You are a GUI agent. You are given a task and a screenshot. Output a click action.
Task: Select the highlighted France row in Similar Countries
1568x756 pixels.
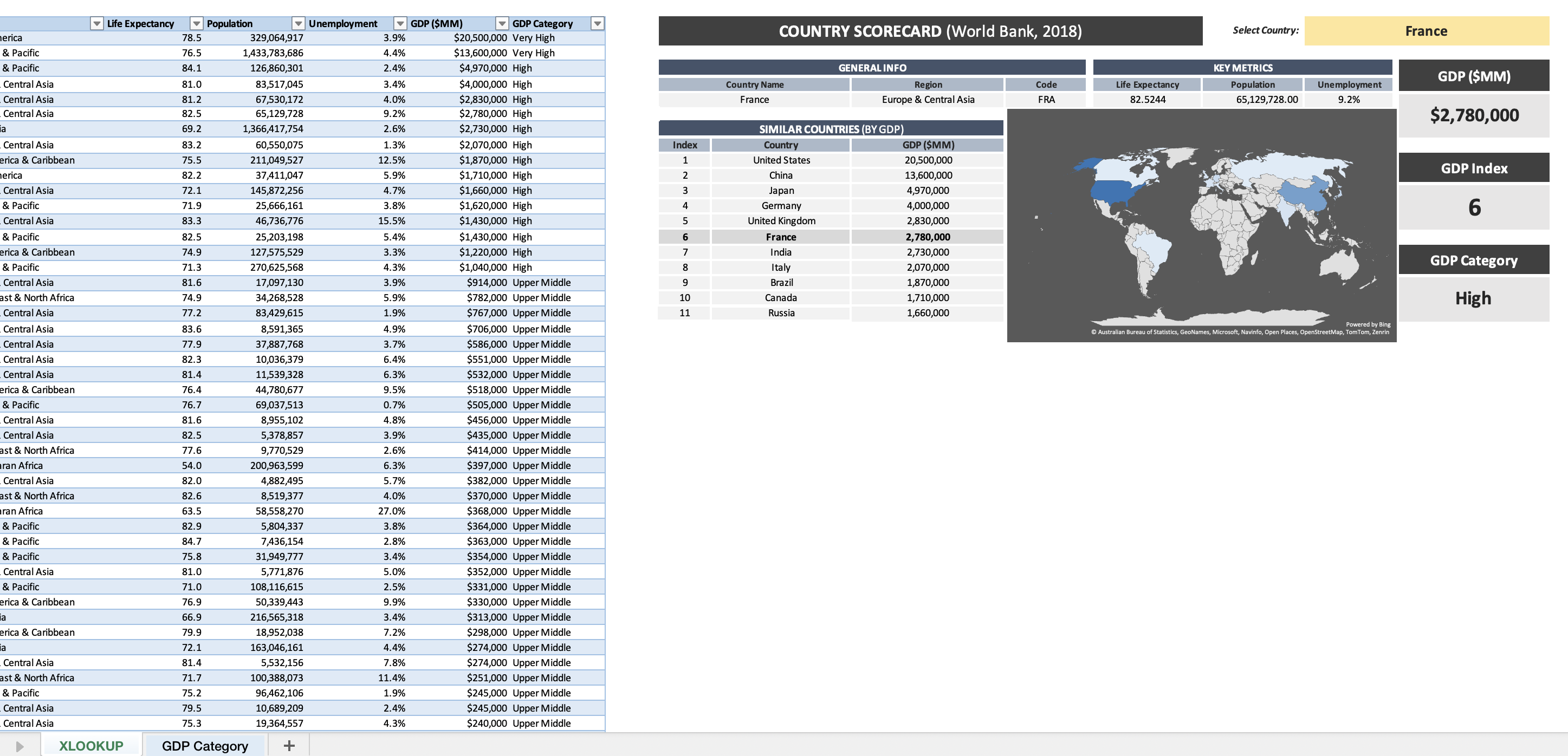pyautogui.click(x=780, y=237)
